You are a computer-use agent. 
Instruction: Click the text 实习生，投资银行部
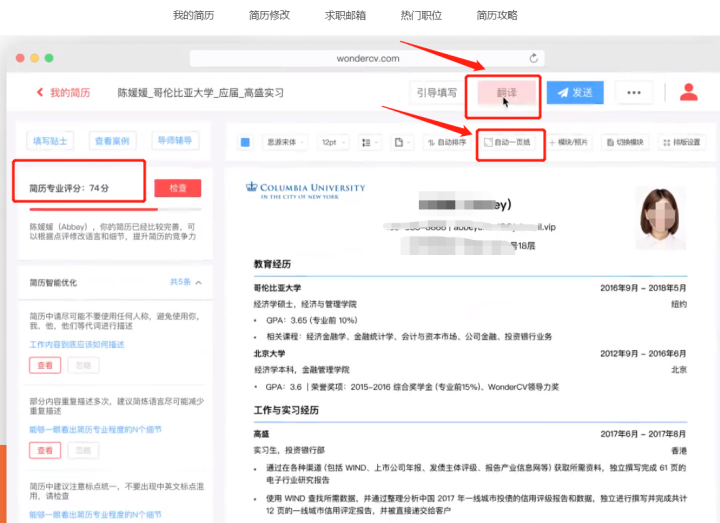(289, 450)
